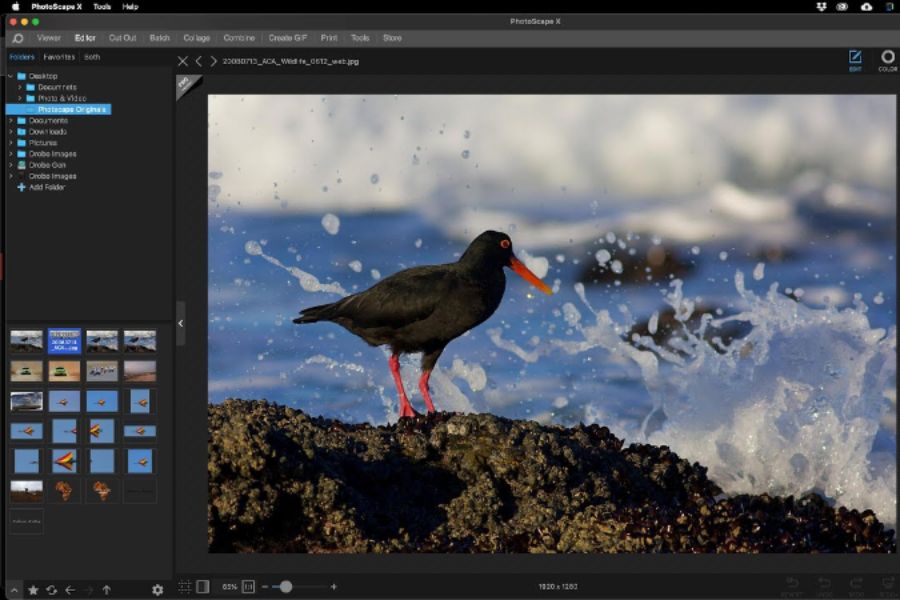This screenshot has width=900, height=600.
Task: Click the 65% zoom level text
Action: [x=230, y=587]
